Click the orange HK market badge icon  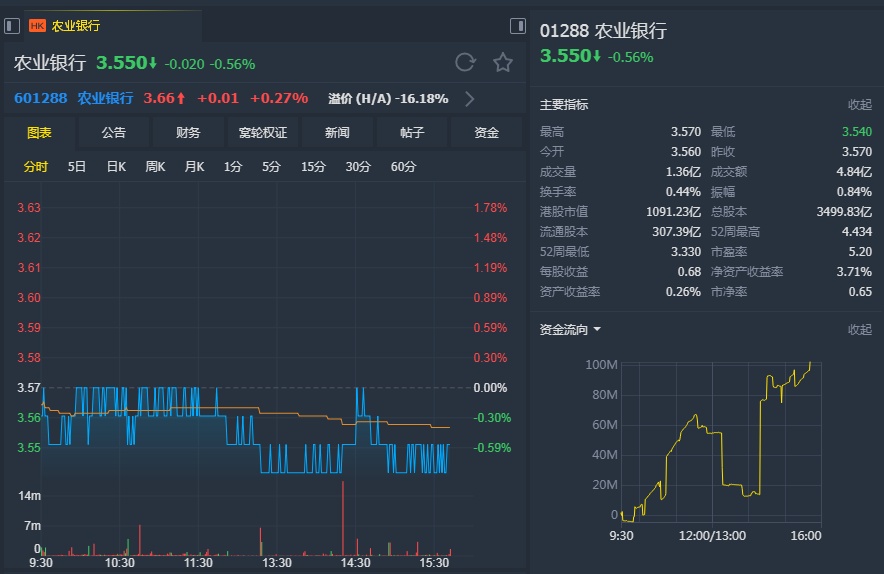(37, 26)
